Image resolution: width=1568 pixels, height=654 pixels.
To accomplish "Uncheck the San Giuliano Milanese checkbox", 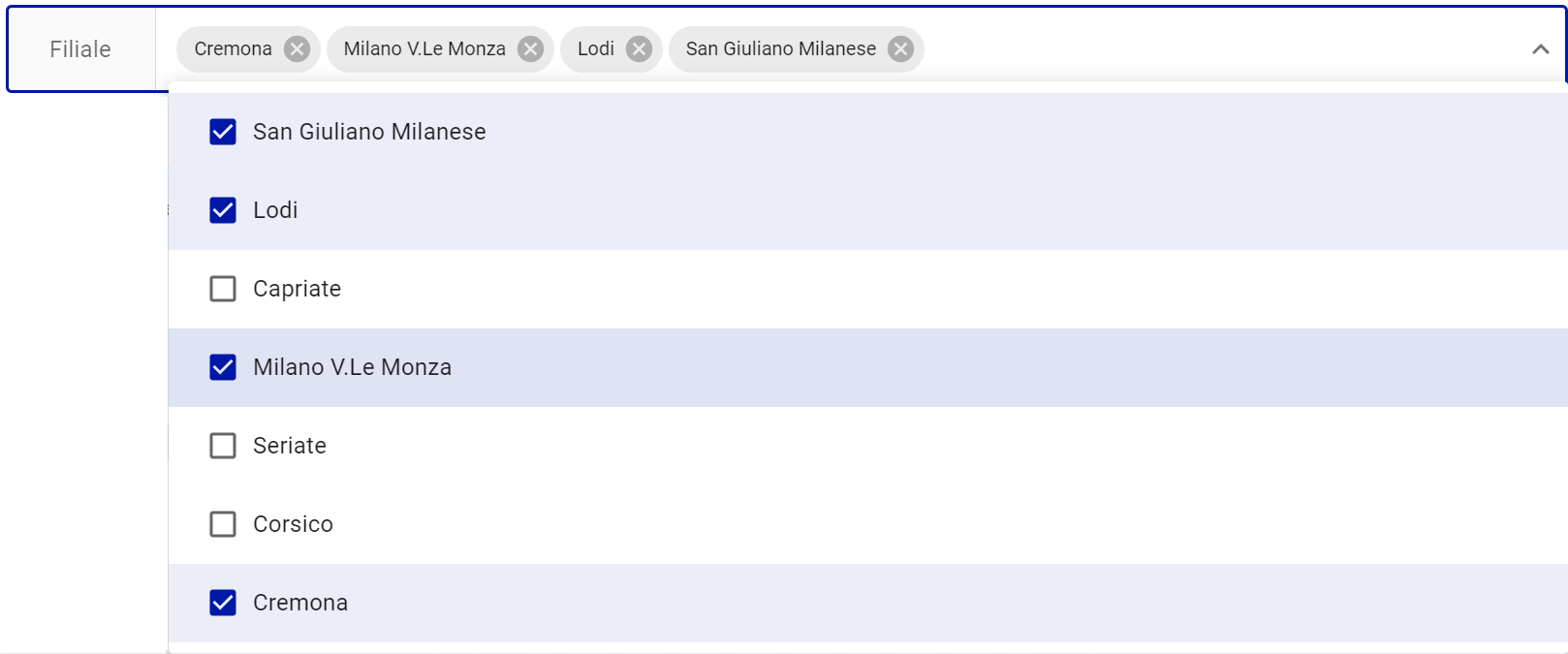I will (x=223, y=132).
